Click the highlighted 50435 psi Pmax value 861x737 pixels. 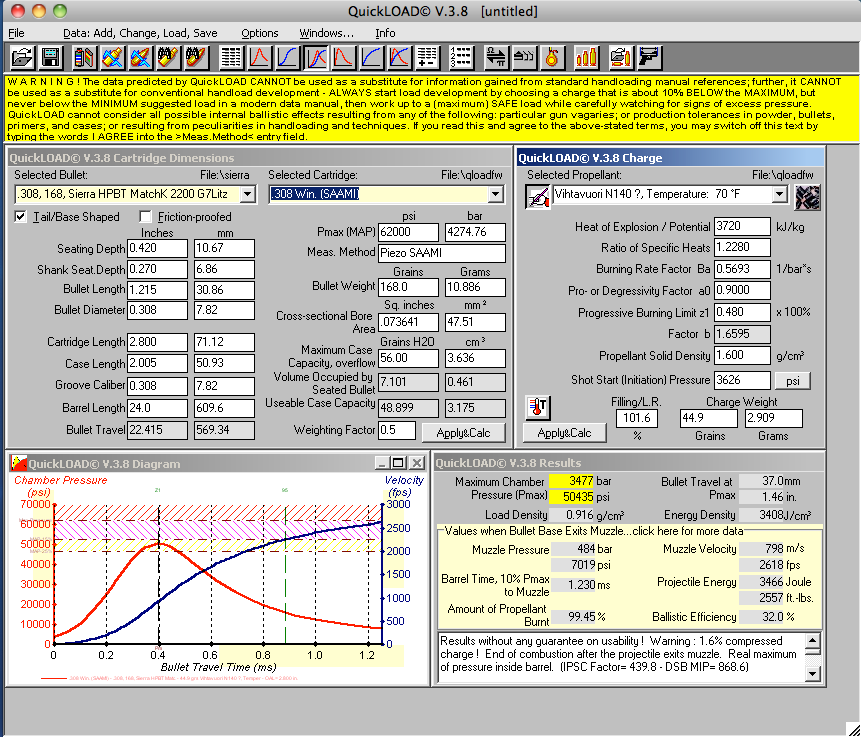click(x=572, y=497)
